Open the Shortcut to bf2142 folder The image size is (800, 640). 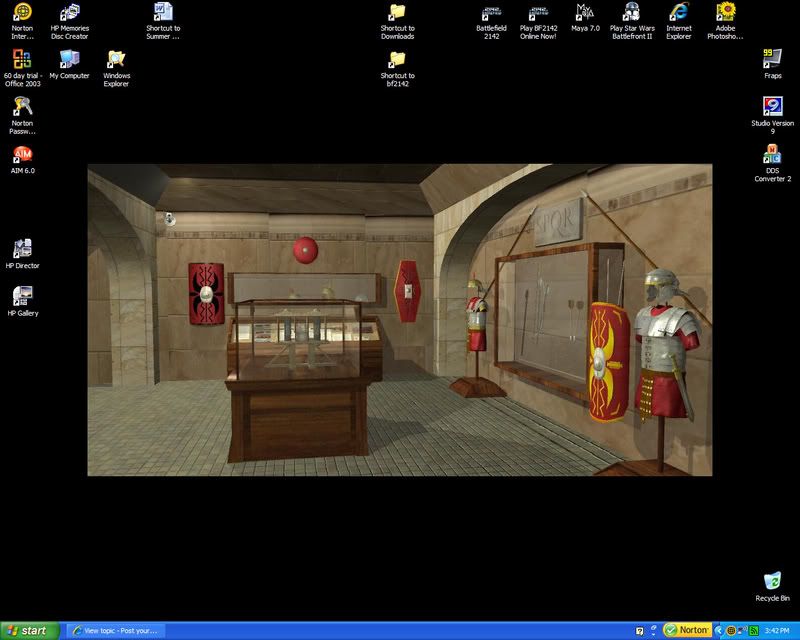click(x=397, y=68)
